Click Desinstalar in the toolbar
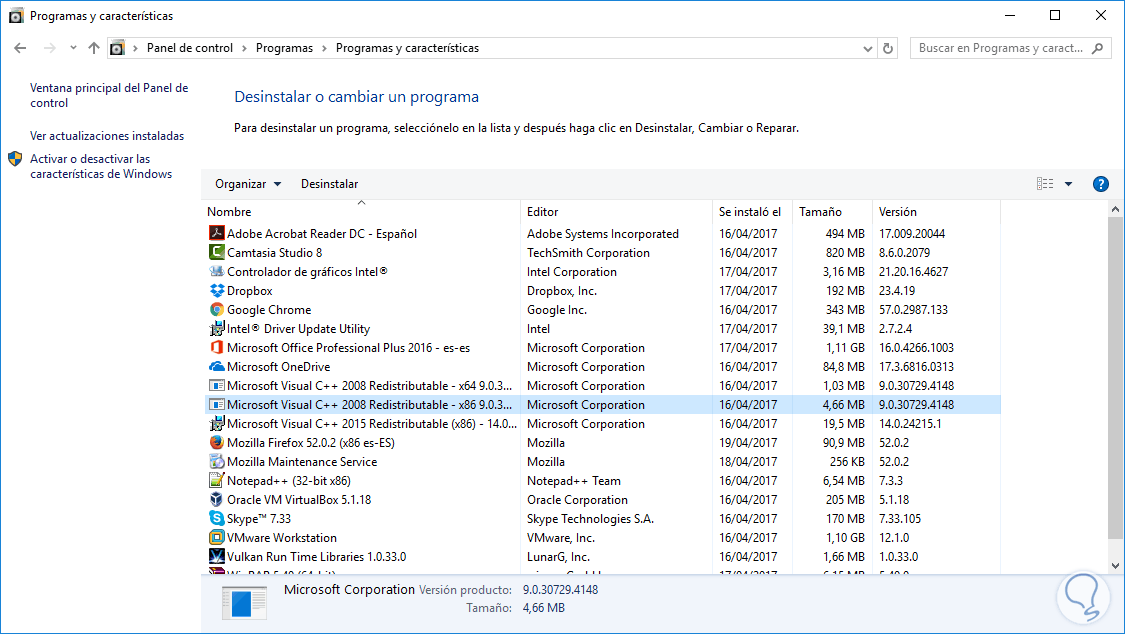This screenshot has width=1125, height=634. click(329, 184)
